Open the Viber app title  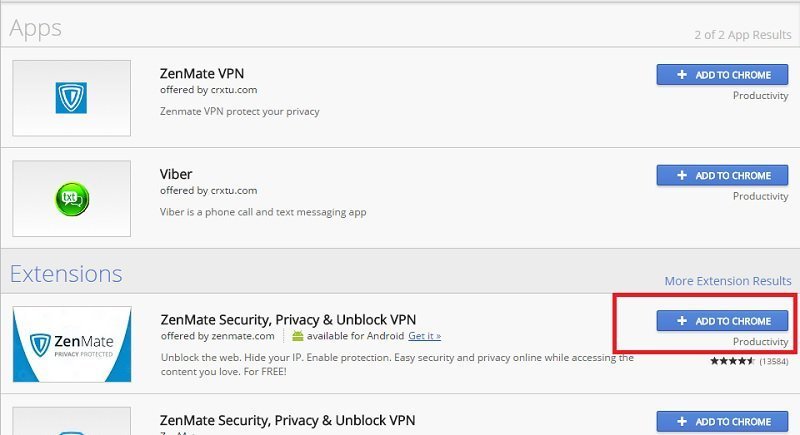click(176, 174)
